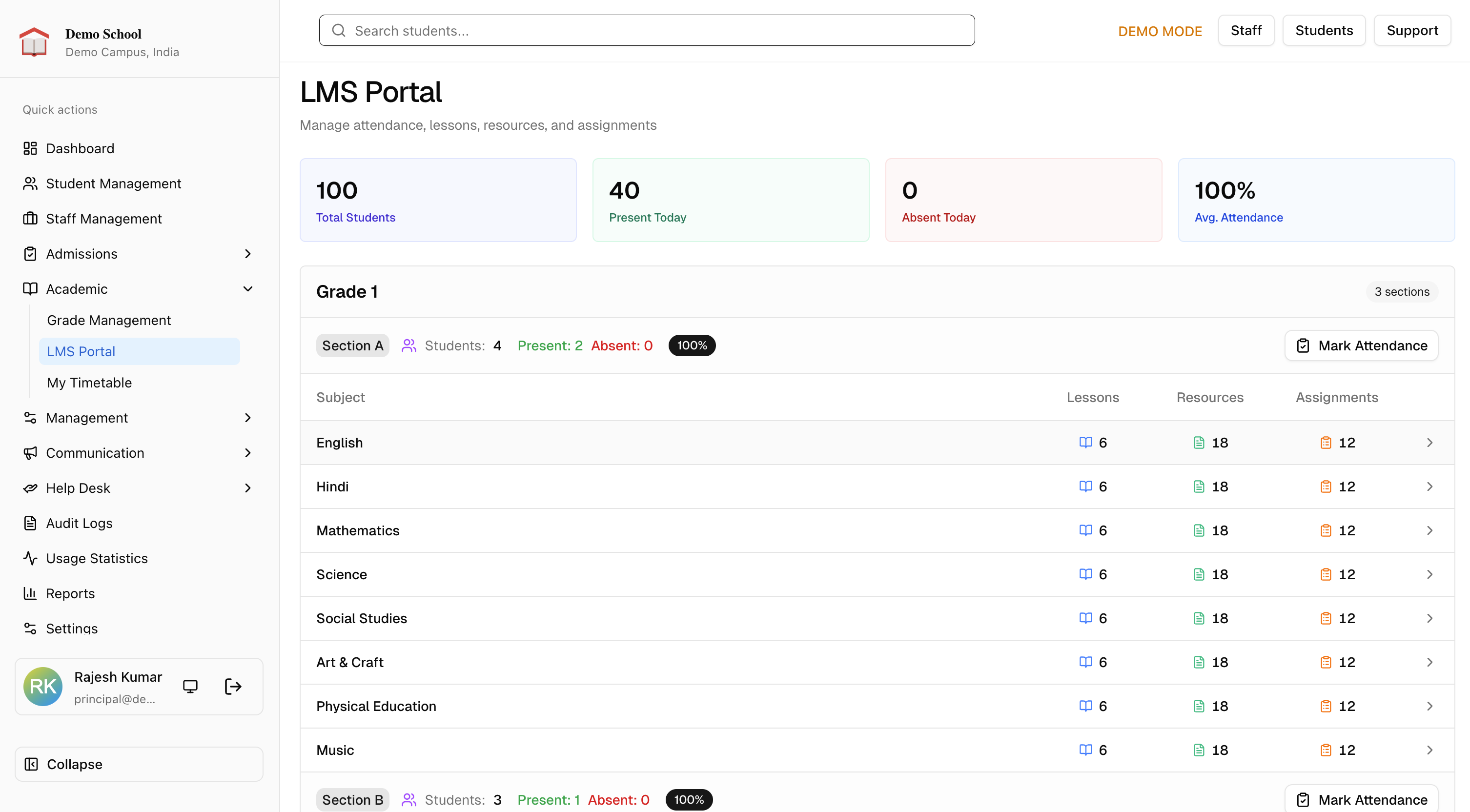Image resolution: width=1470 pixels, height=812 pixels.
Task: Expand the Admissions menu chevron
Action: (247, 254)
